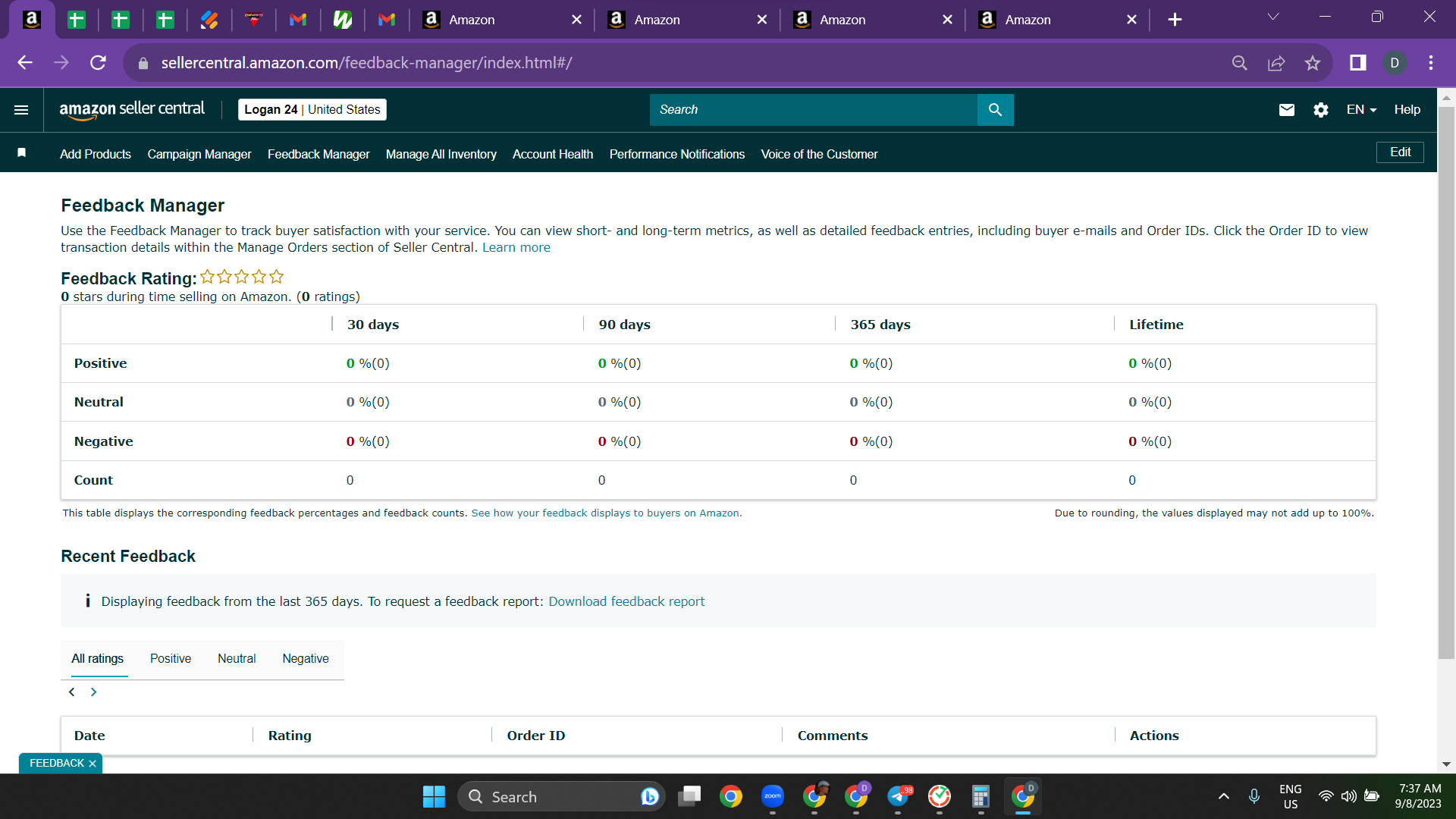The width and height of the screenshot is (1456, 819).
Task: Click the Lifetime column heading
Action: (1156, 325)
